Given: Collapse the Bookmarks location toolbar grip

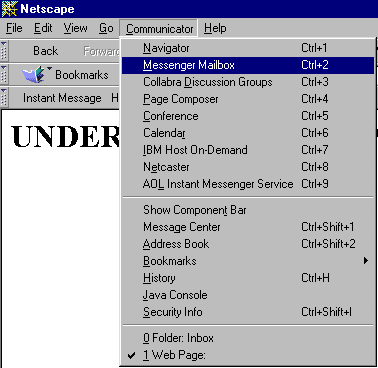Looking at the screenshot, I should tap(4, 74).
